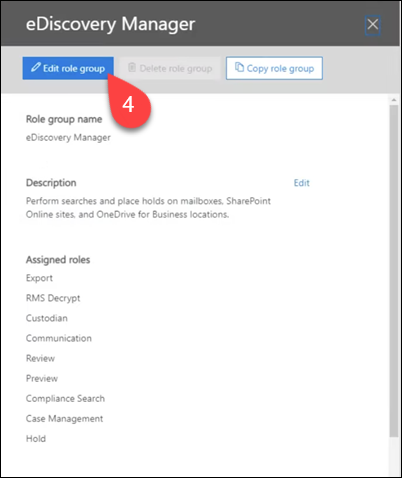
Task: Click the vertical scrollbar thumb
Action: tap(394, 271)
